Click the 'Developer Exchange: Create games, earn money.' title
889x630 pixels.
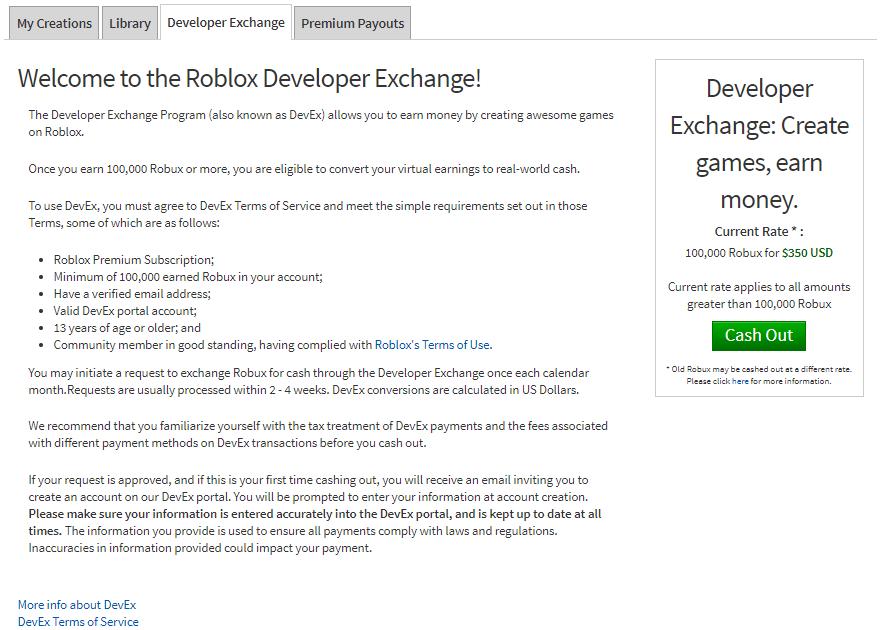click(x=759, y=144)
